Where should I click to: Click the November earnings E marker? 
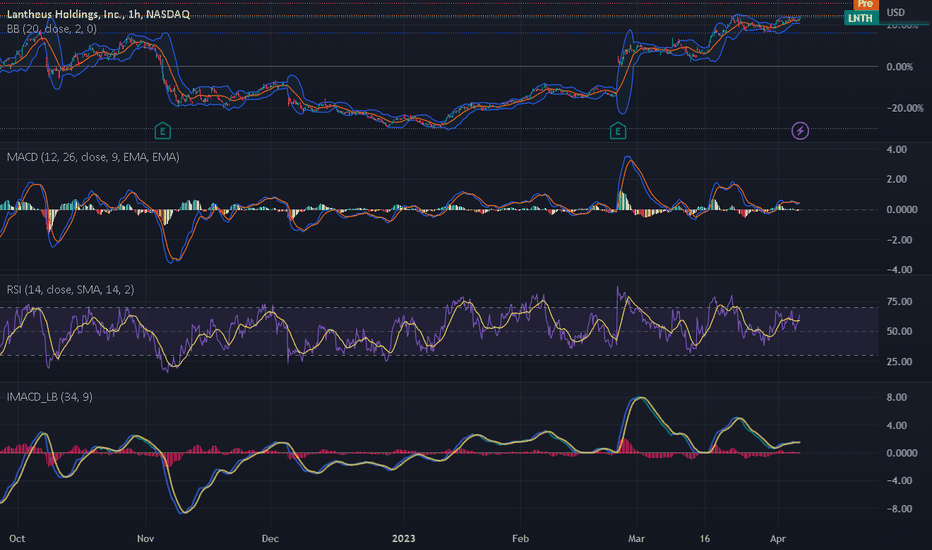[x=162, y=131]
